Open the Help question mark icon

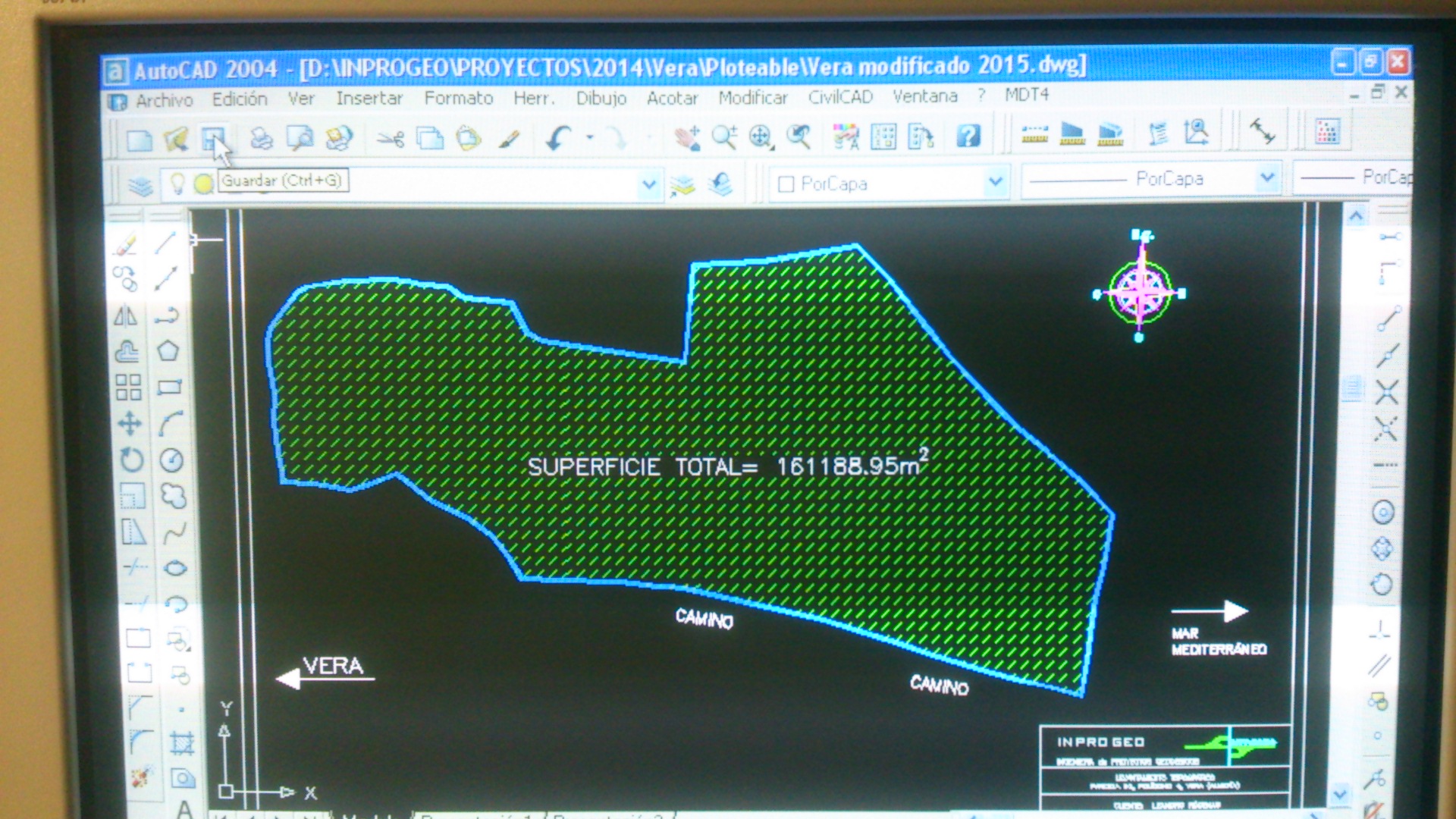[x=968, y=136]
